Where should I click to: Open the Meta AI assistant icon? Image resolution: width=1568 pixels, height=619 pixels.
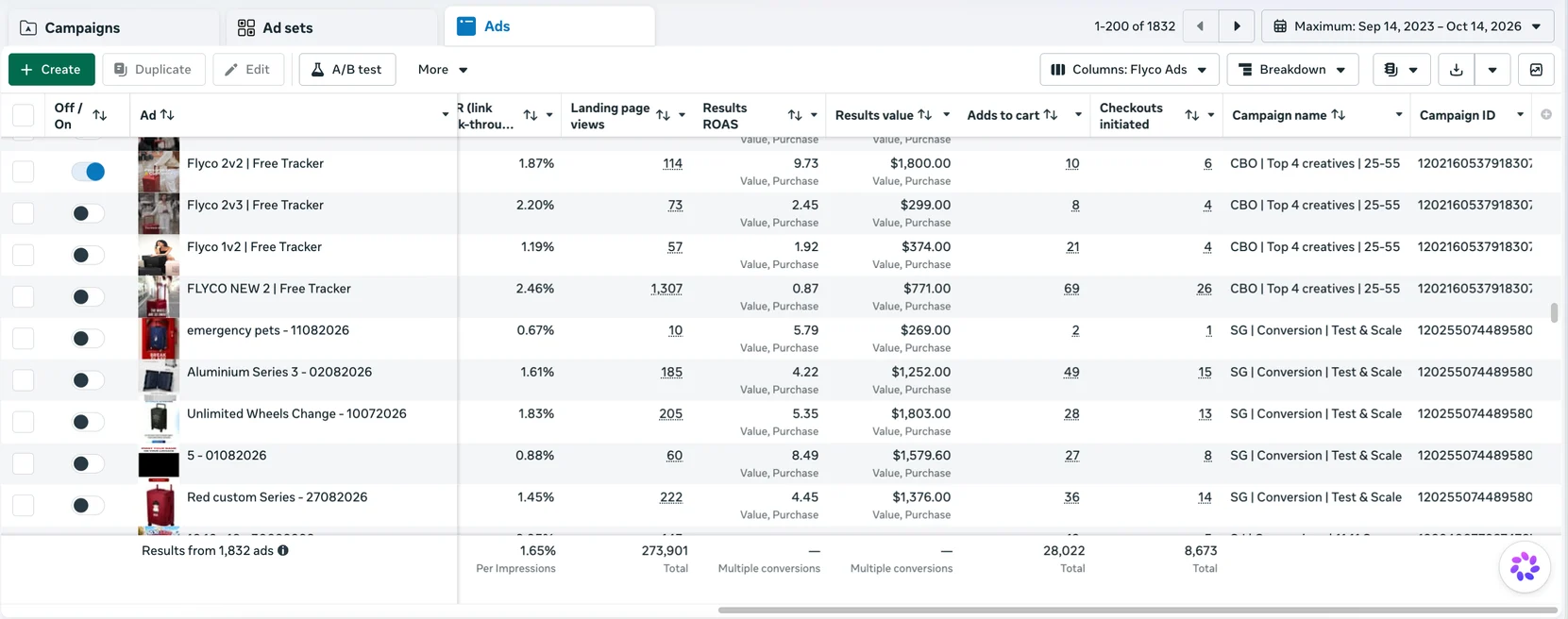[x=1525, y=567]
